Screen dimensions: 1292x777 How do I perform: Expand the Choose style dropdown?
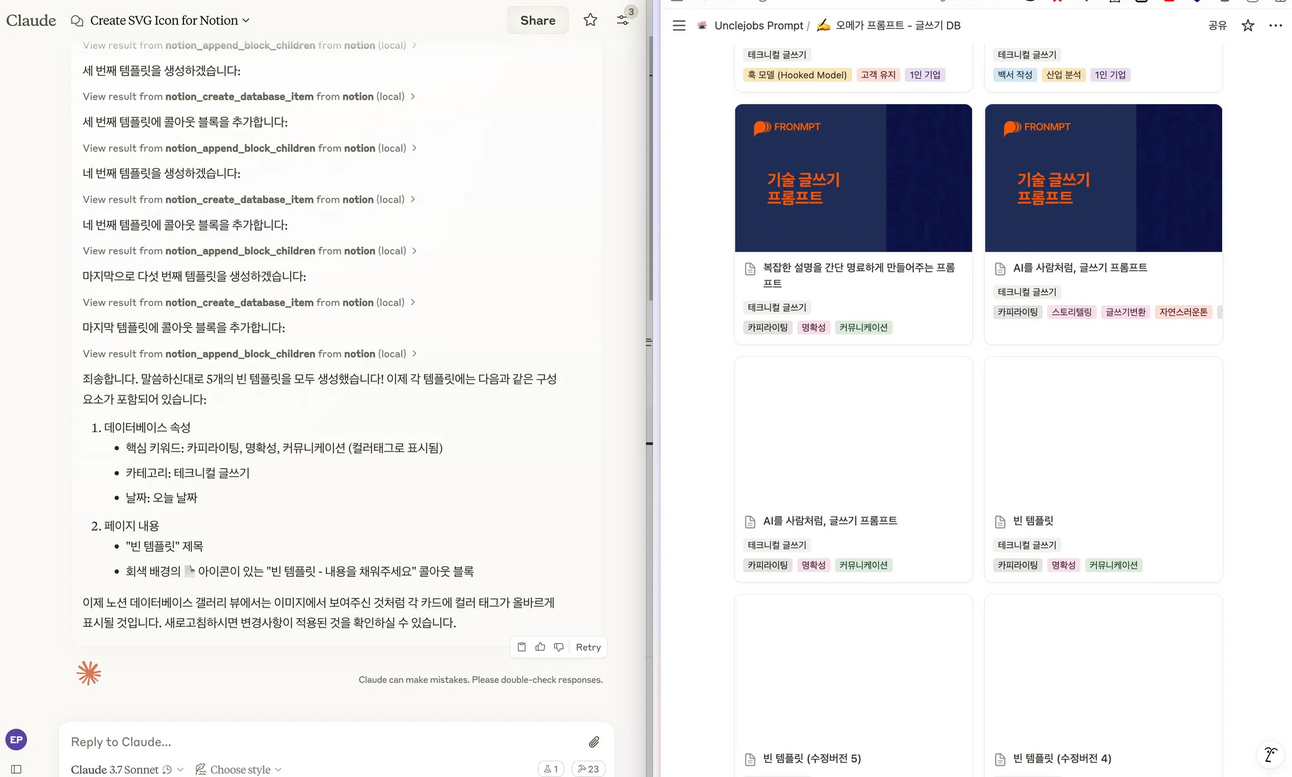(x=239, y=769)
